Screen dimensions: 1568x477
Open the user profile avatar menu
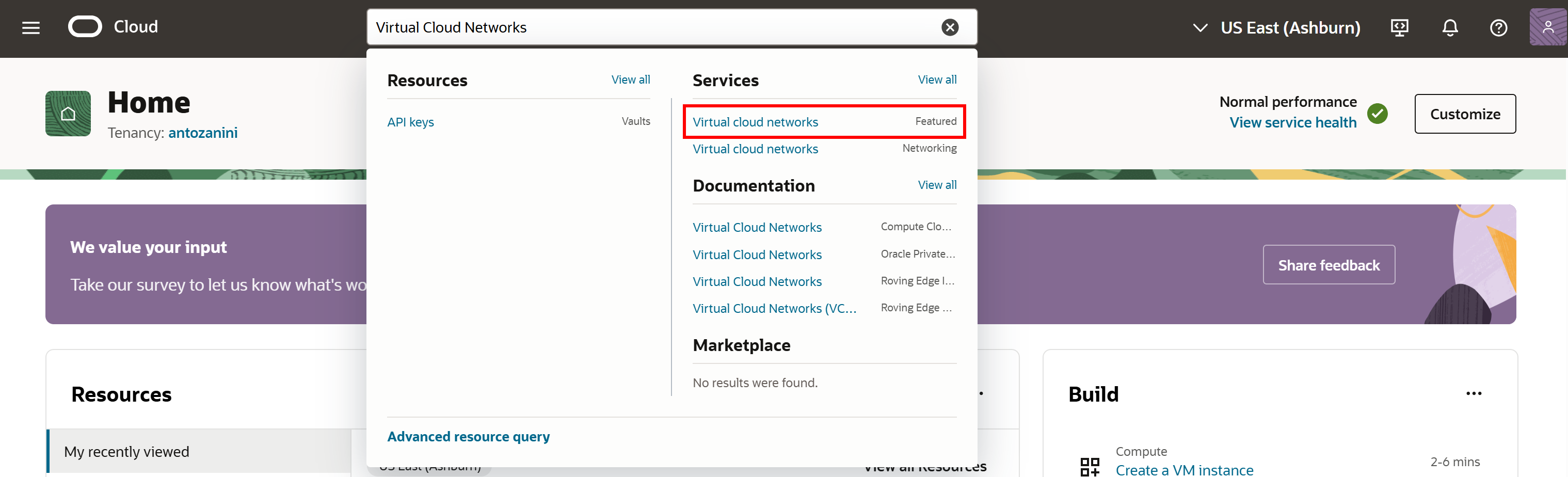point(1547,27)
